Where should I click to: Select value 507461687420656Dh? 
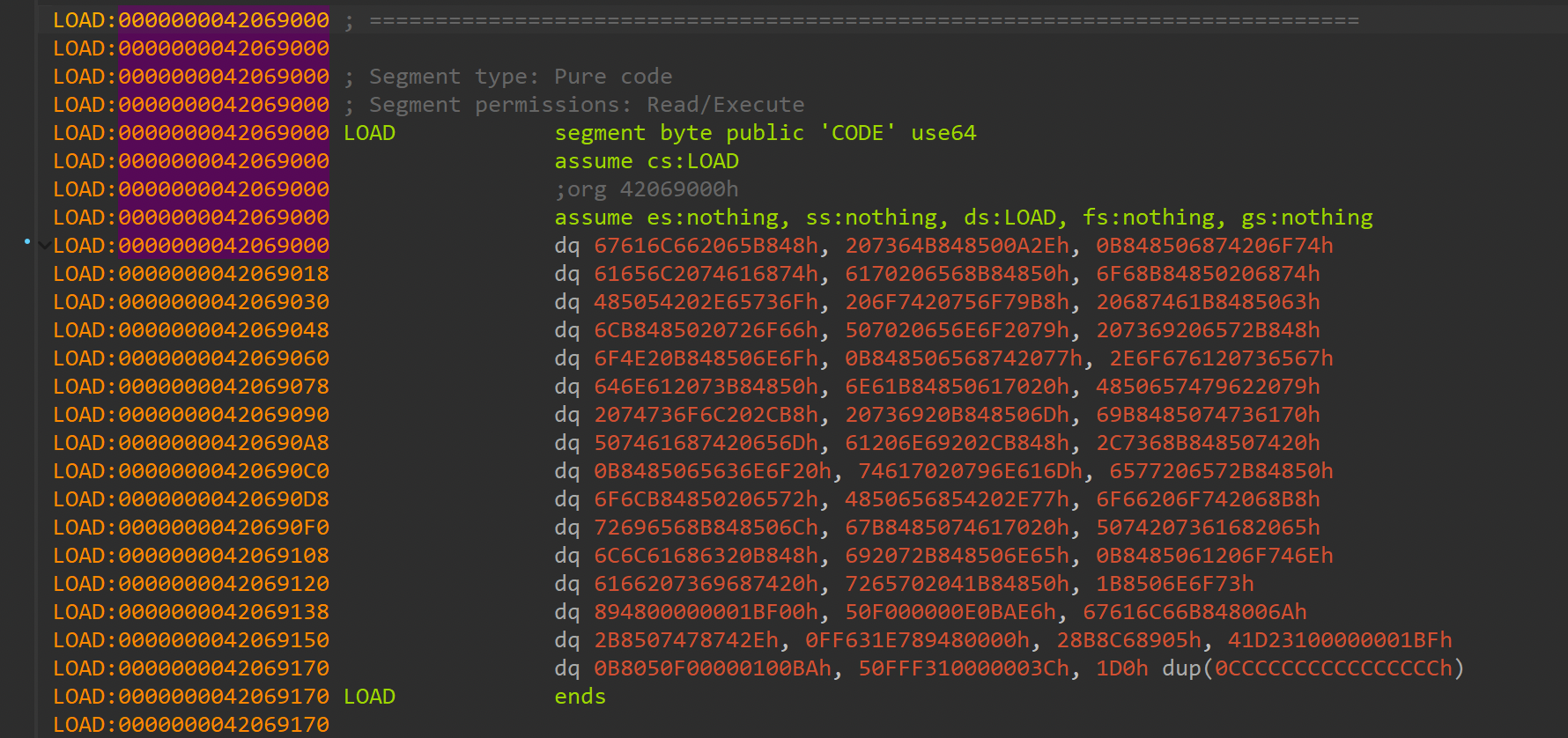[706, 443]
